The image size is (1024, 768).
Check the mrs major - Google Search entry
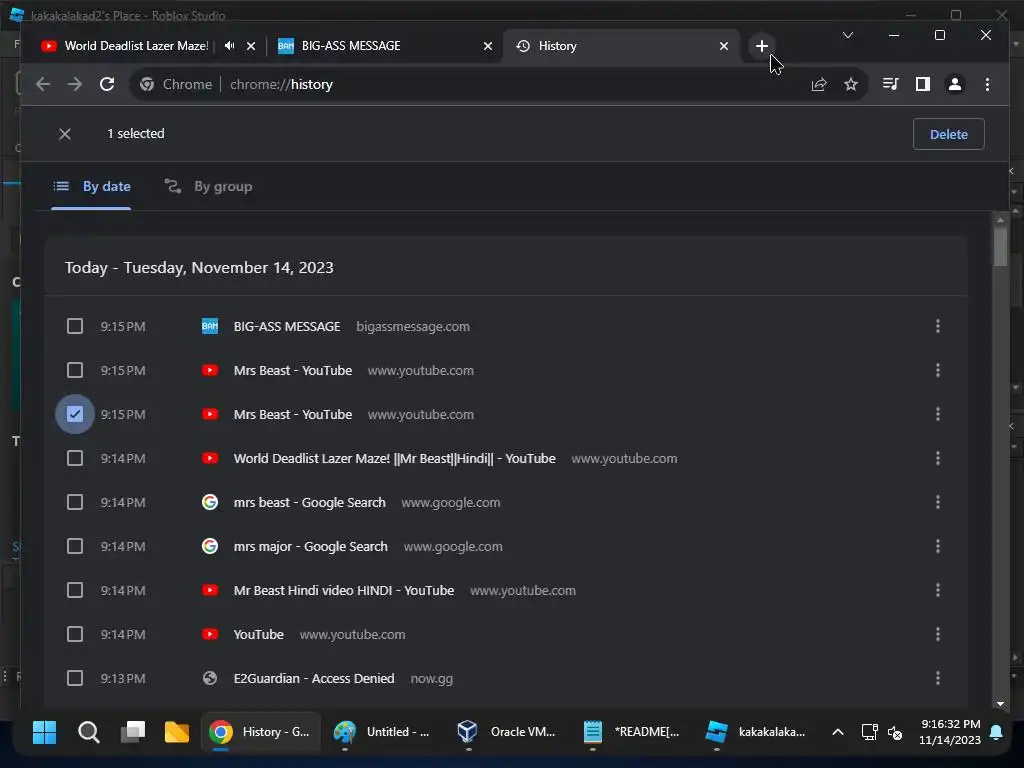click(x=75, y=546)
